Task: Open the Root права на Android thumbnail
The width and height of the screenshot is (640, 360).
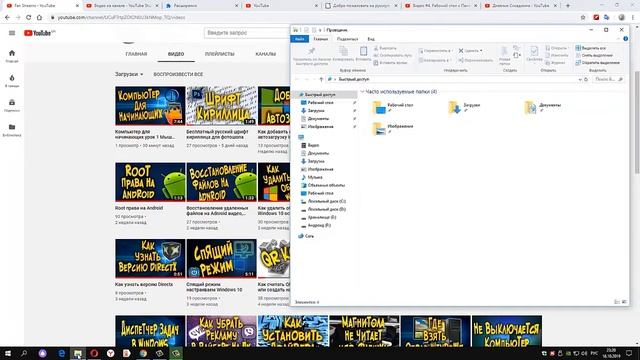Action: pos(150,182)
